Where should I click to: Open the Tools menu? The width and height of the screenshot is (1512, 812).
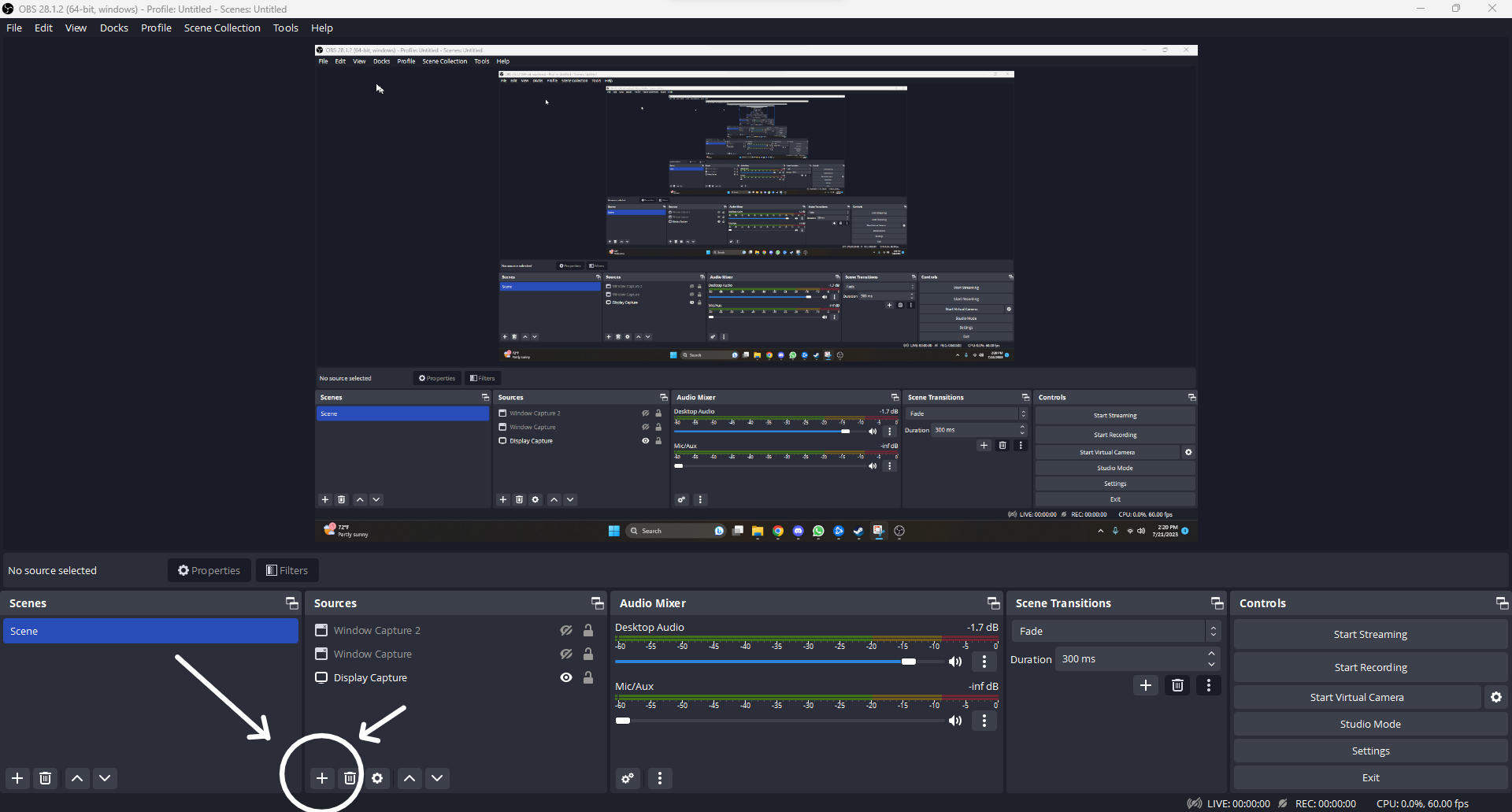286,28
